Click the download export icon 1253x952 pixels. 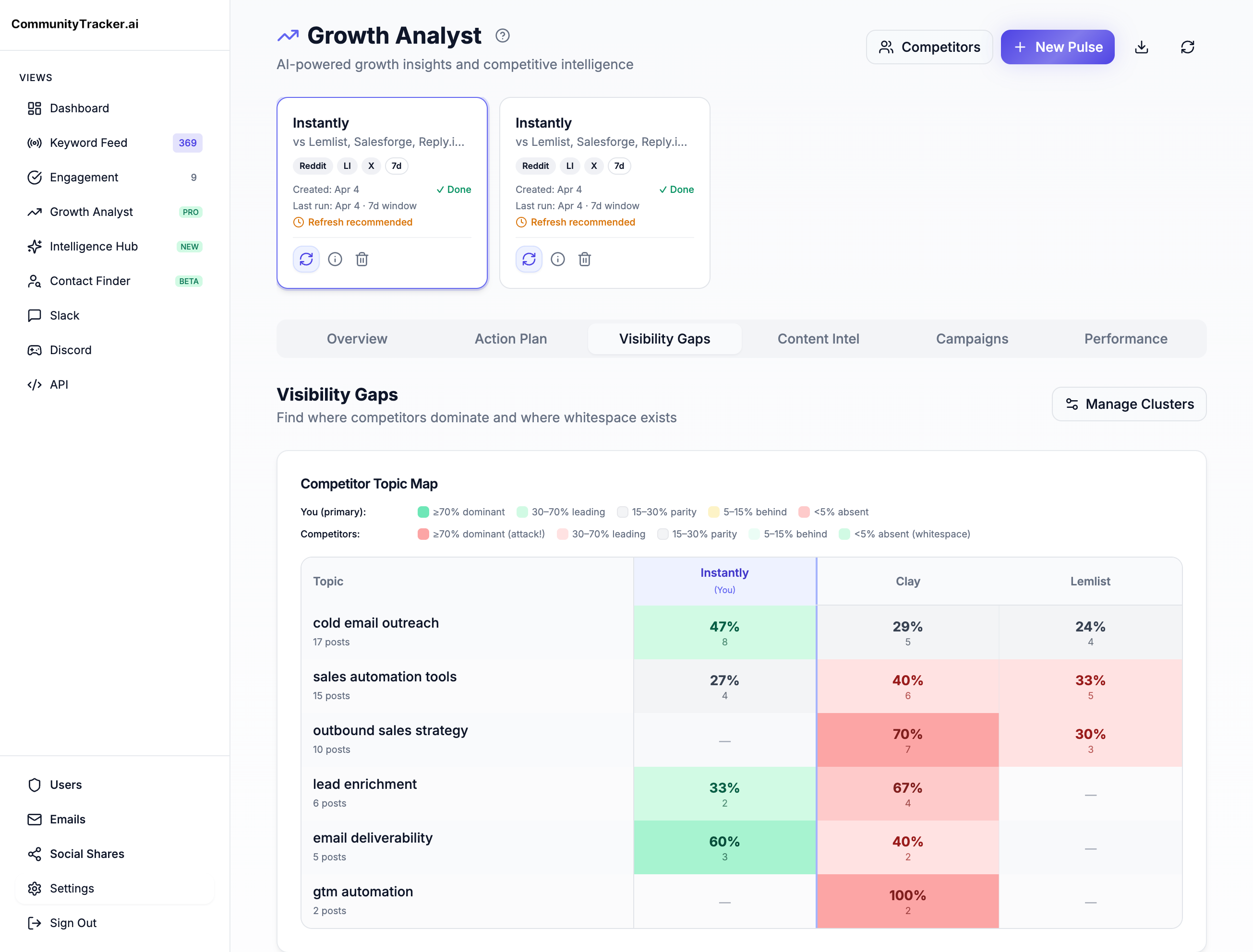[1141, 47]
